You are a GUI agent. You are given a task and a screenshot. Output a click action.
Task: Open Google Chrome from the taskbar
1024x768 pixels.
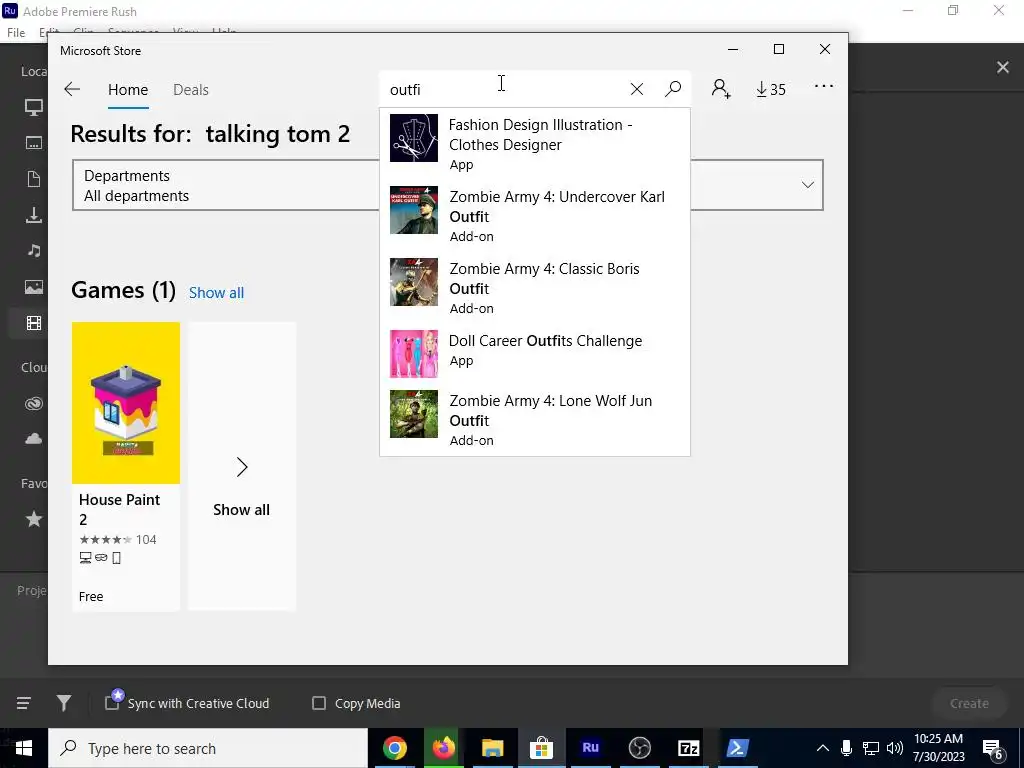pyautogui.click(x=395, y=748)
